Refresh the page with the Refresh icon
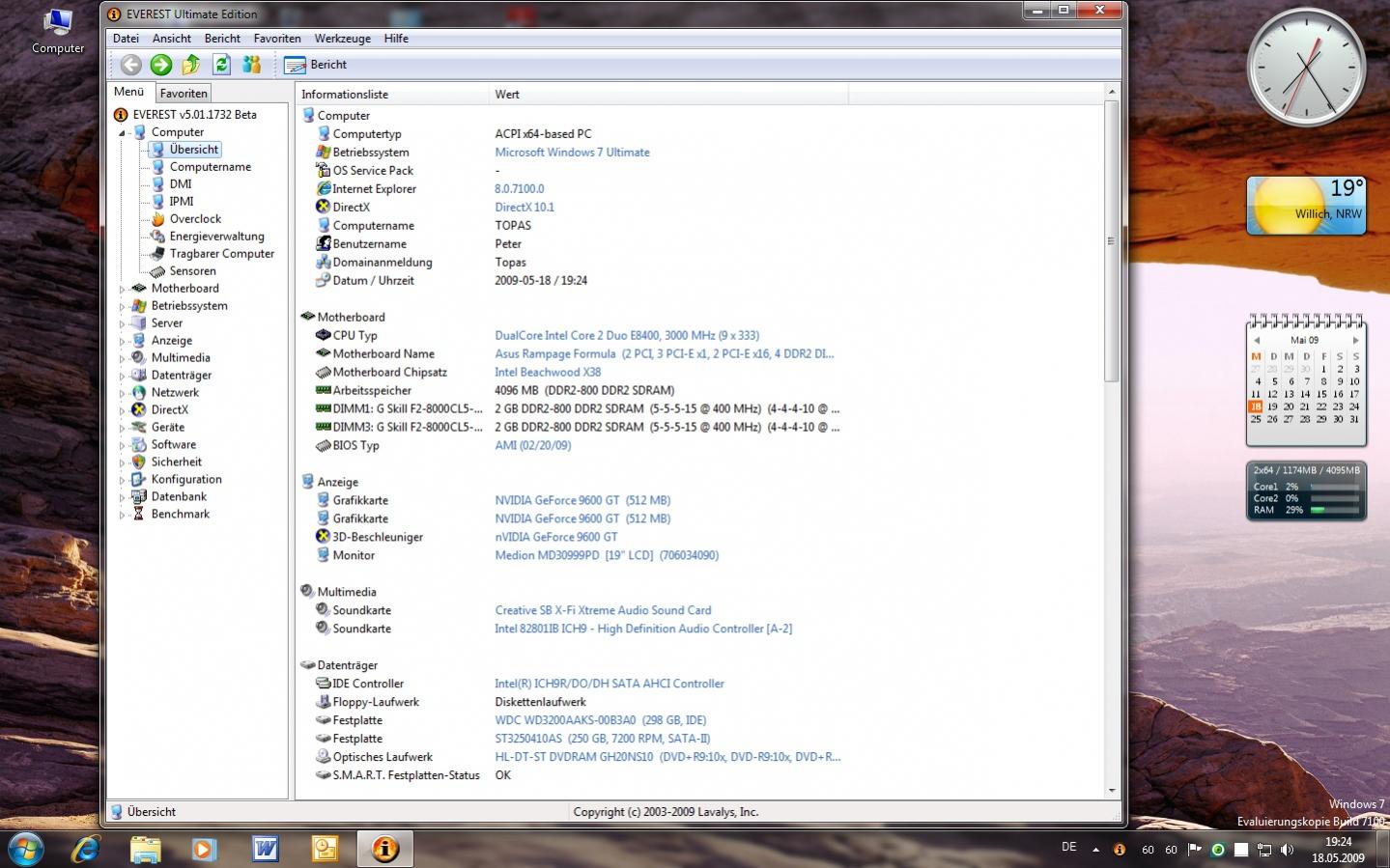1390x868 pixels. [221, 65]
